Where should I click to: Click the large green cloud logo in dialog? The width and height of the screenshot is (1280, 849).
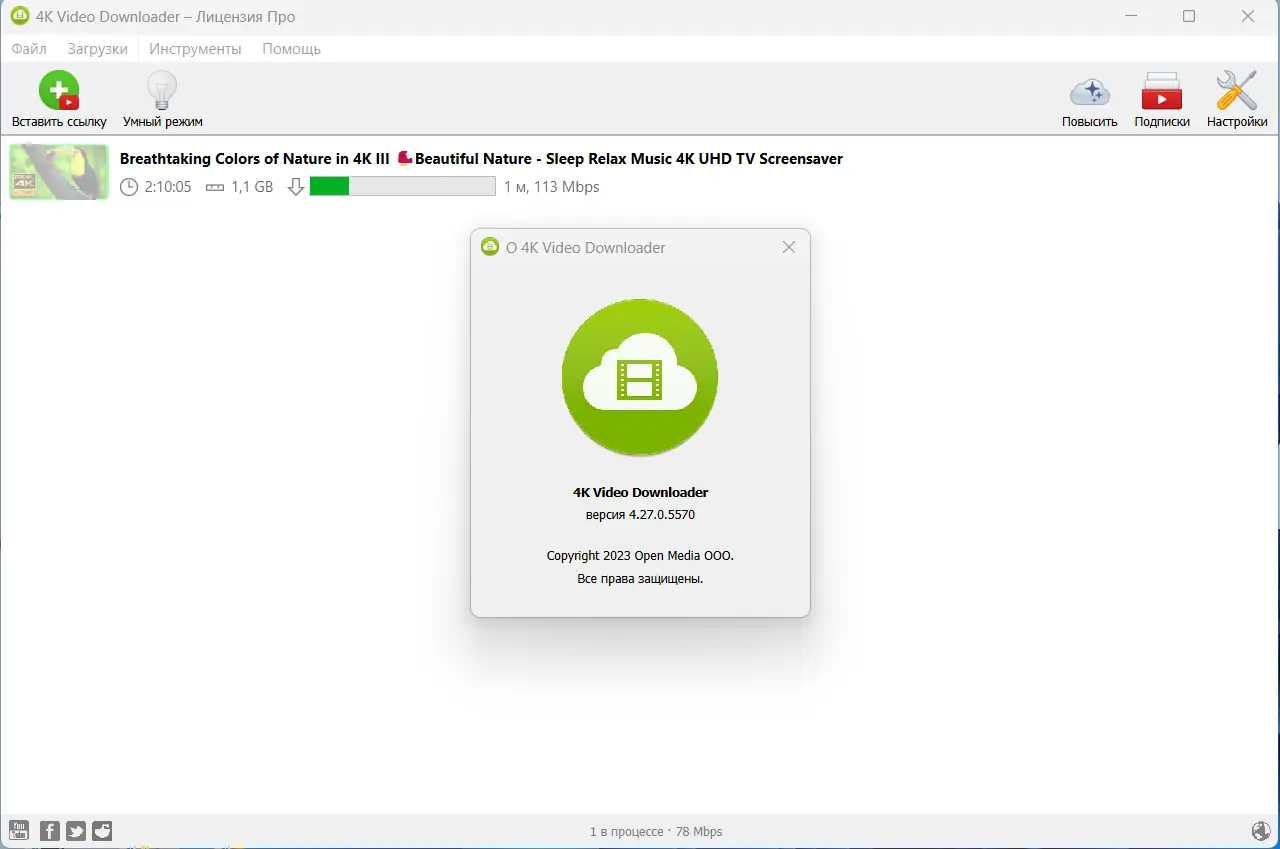(640, 377)
